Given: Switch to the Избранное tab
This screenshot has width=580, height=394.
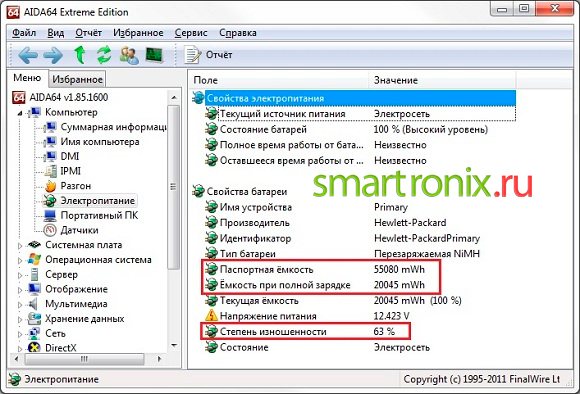Looking at the screenshot, I should click(77, 79).
